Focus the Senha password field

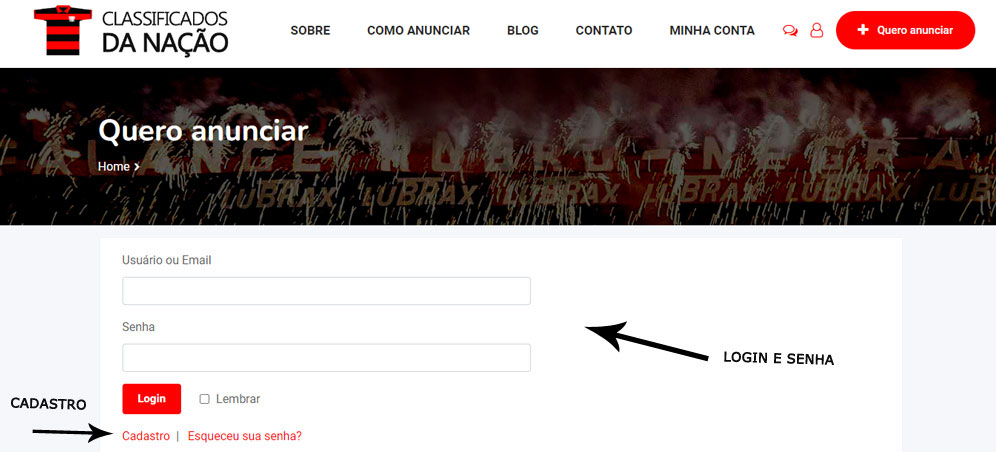(326, 357)
